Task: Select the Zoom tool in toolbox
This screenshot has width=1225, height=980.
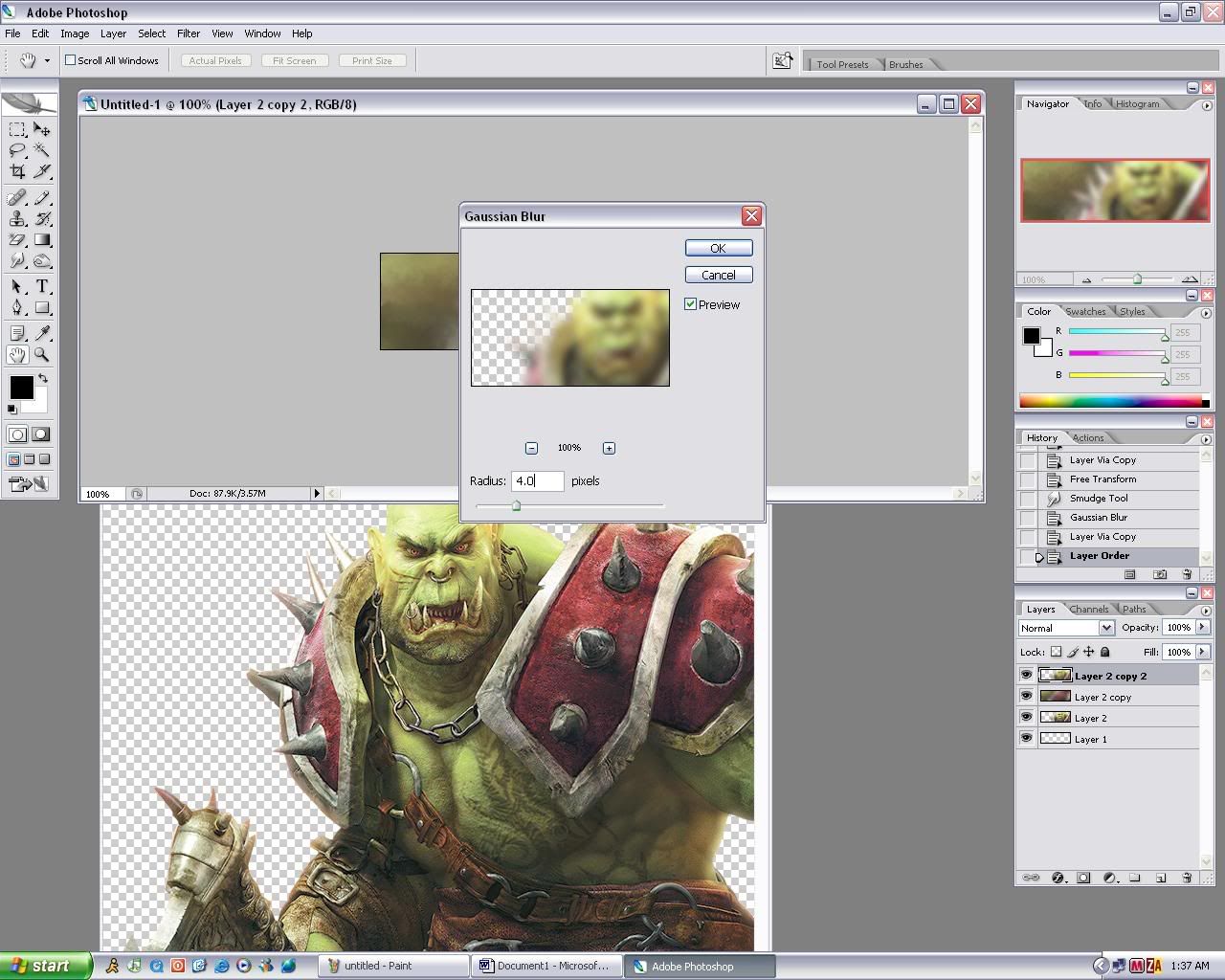Action: [42, 355]
